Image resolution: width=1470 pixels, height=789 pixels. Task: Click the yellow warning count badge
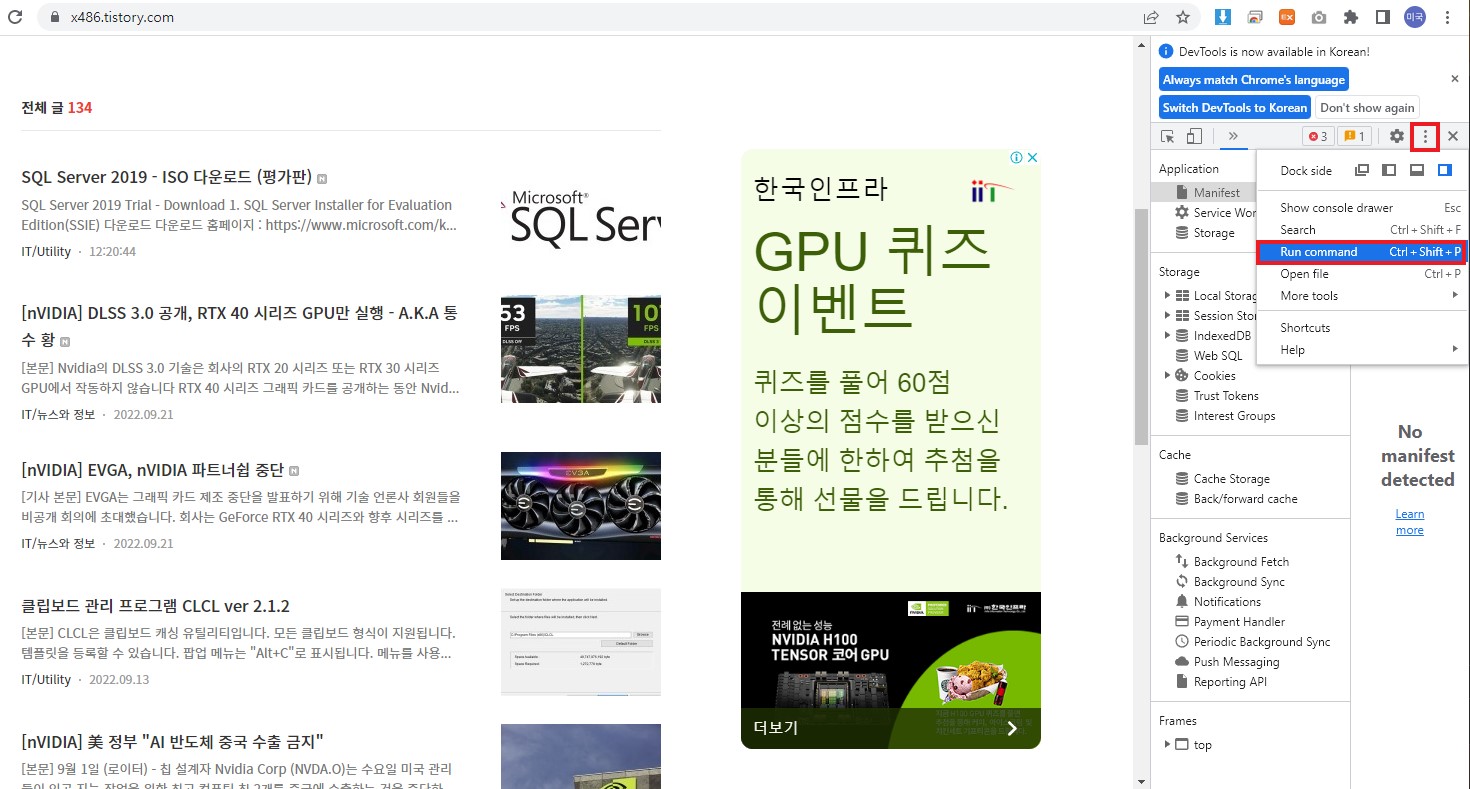pyautogui.click(x=1354, y=136)
